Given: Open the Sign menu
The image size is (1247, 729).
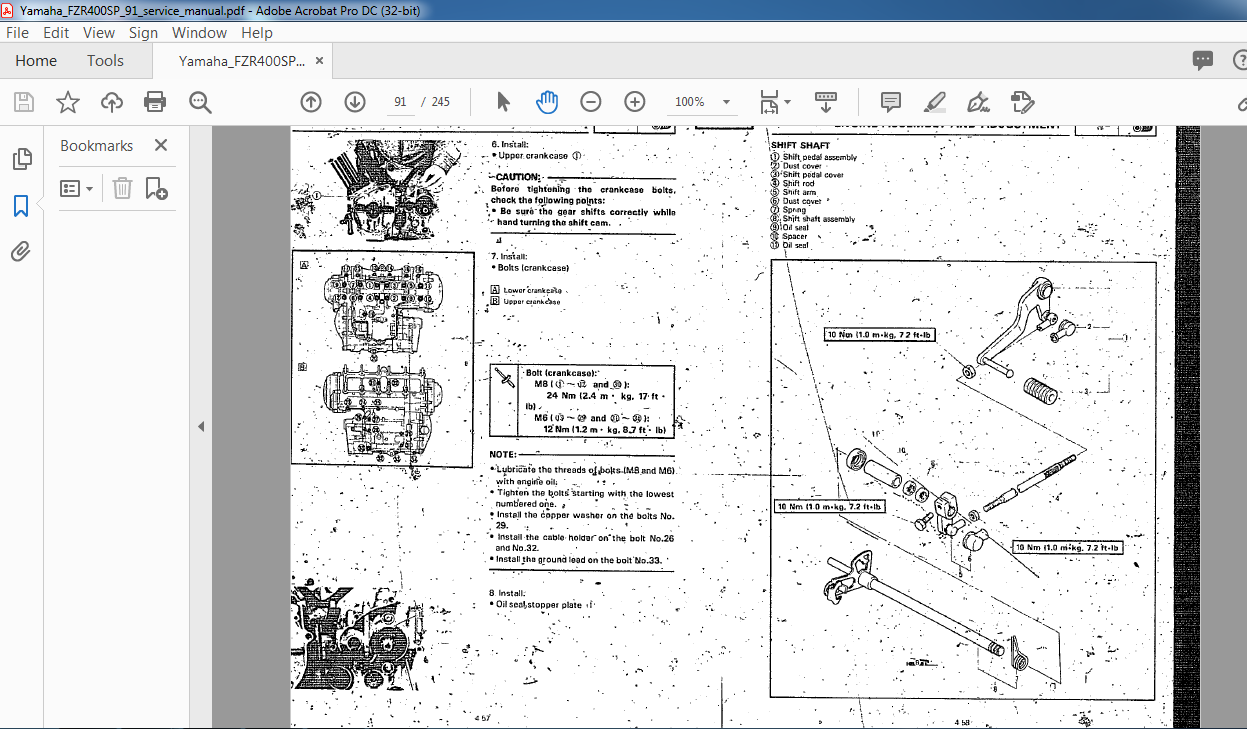Looking at the screenshot, I should [143, 32].
